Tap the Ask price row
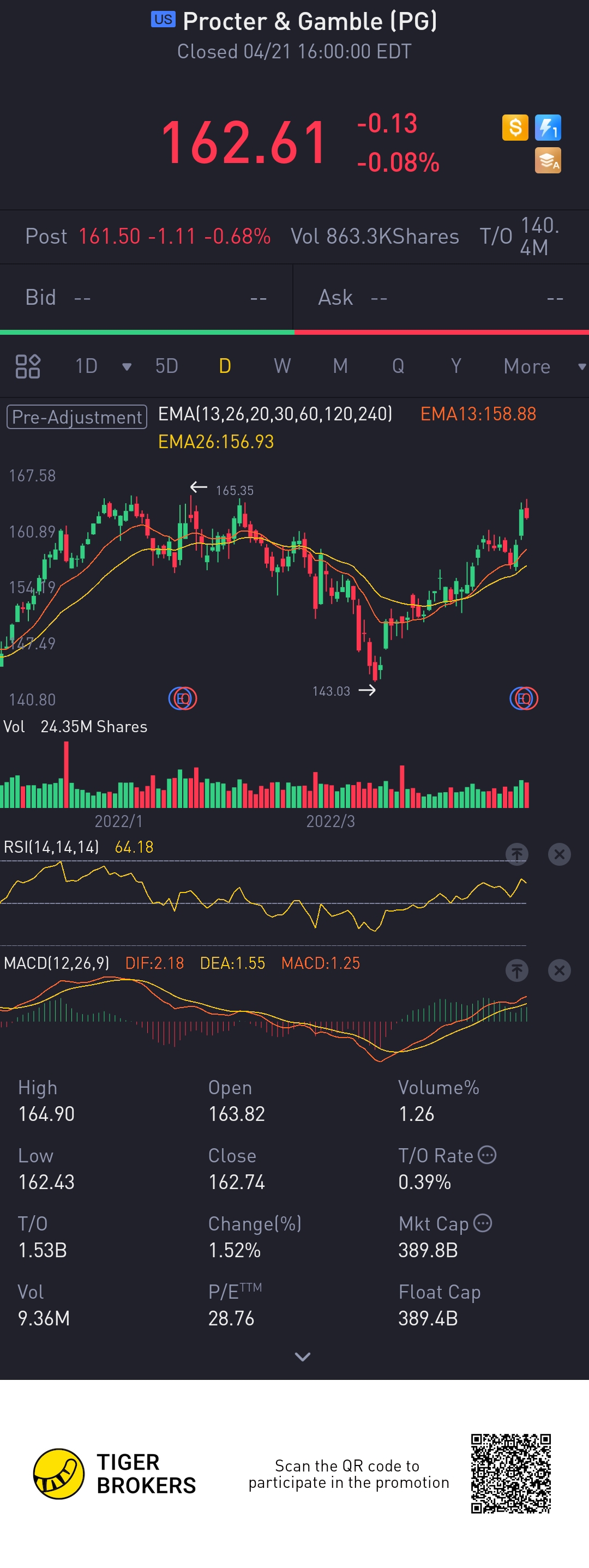Screen dimensions: 589x1568 click(441, 298)
